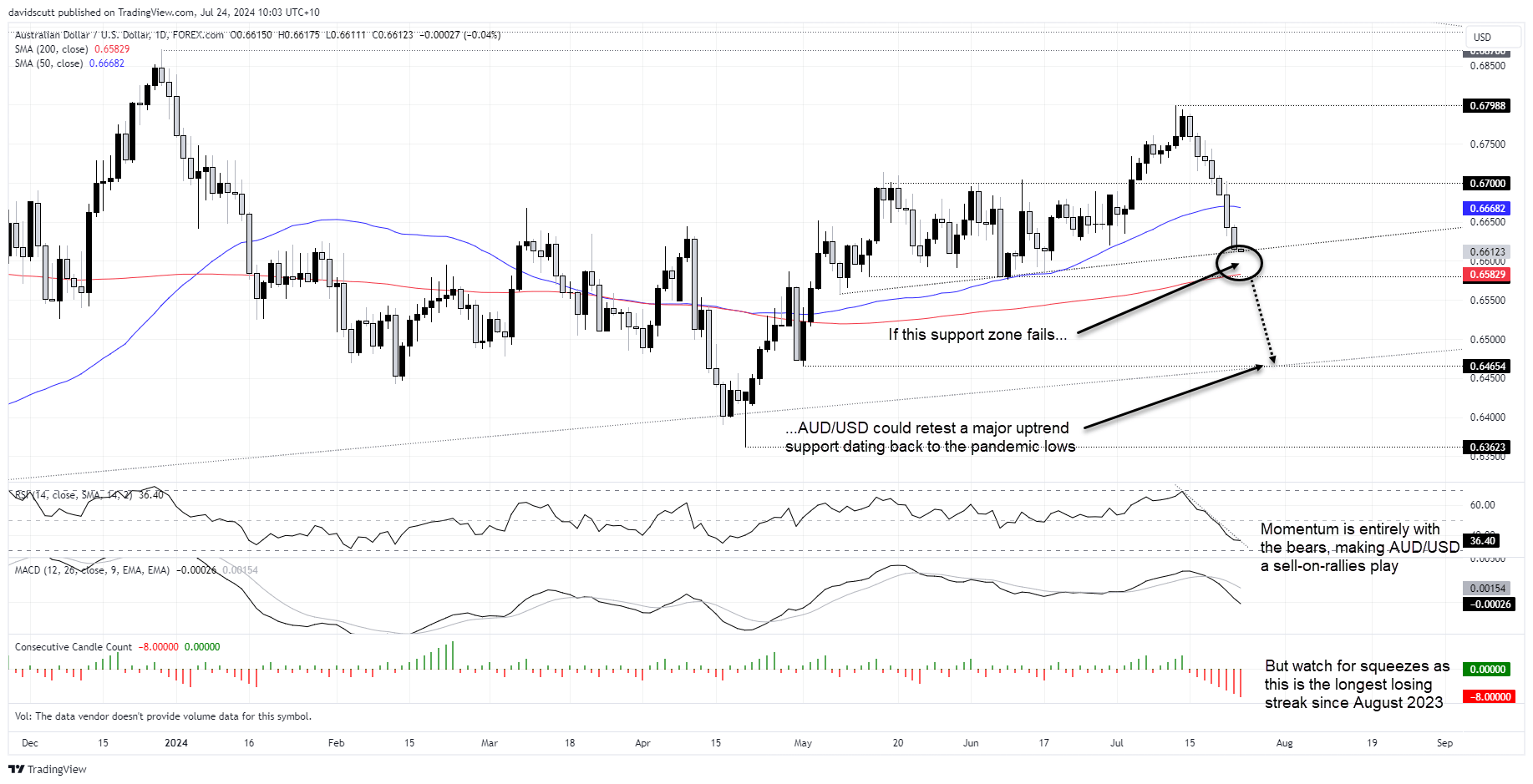Click the Australian Dollar / U.S. Dollar symbol title
The width and height of the screenshot is (1533, 784).
119,35
